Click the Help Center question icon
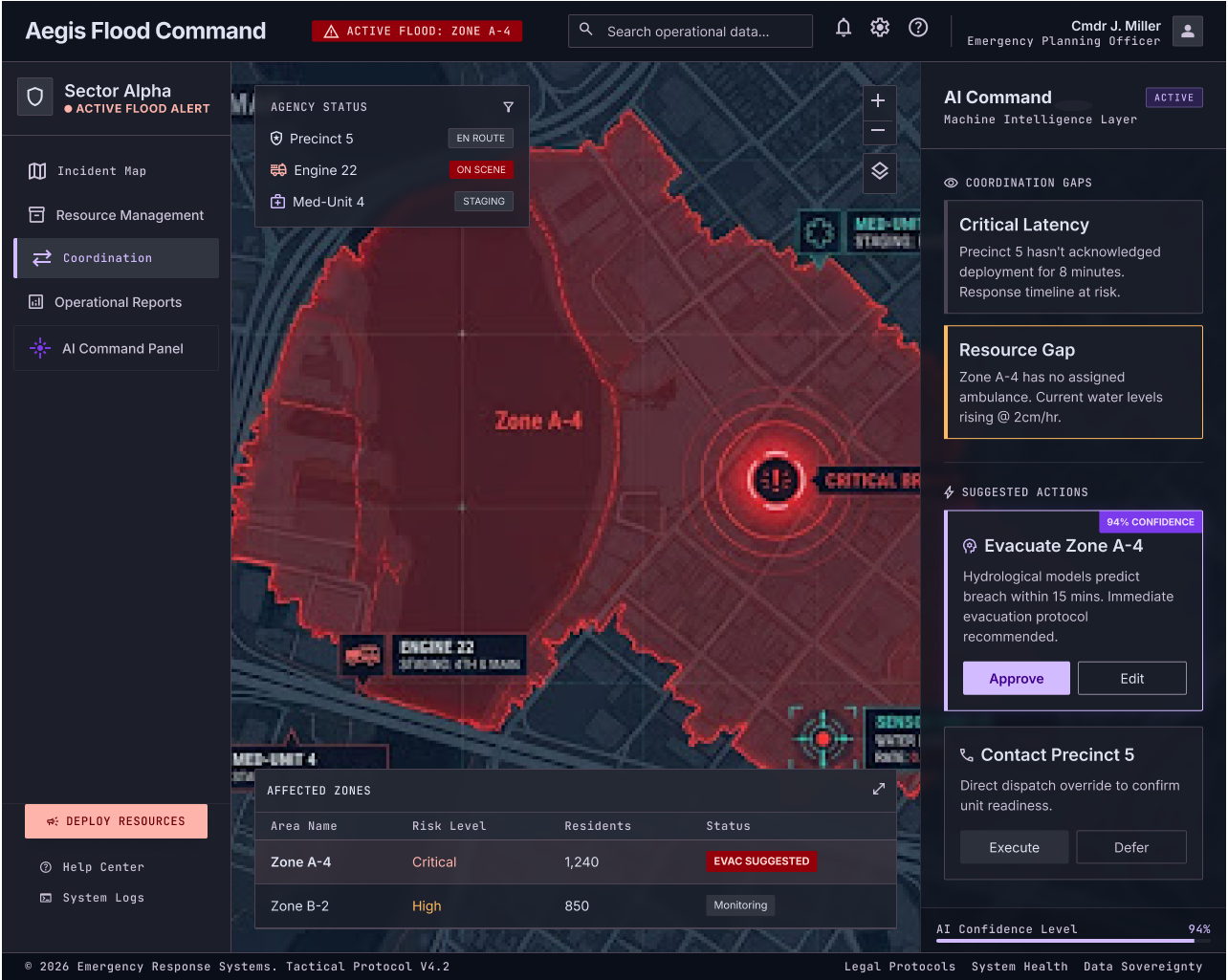Screen dimensions: 1228x980 (x=45, y=867)
